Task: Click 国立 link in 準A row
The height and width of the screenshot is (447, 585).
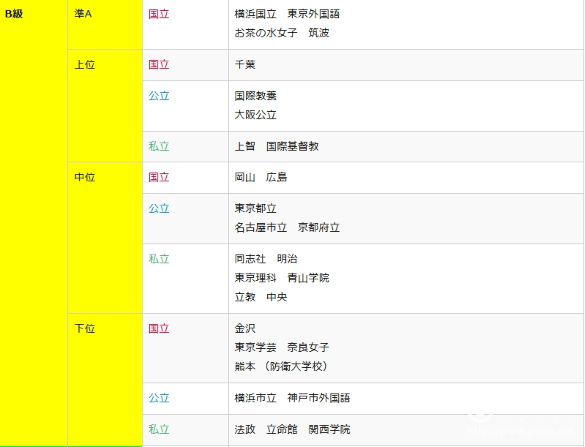Action: click(159, 14)
